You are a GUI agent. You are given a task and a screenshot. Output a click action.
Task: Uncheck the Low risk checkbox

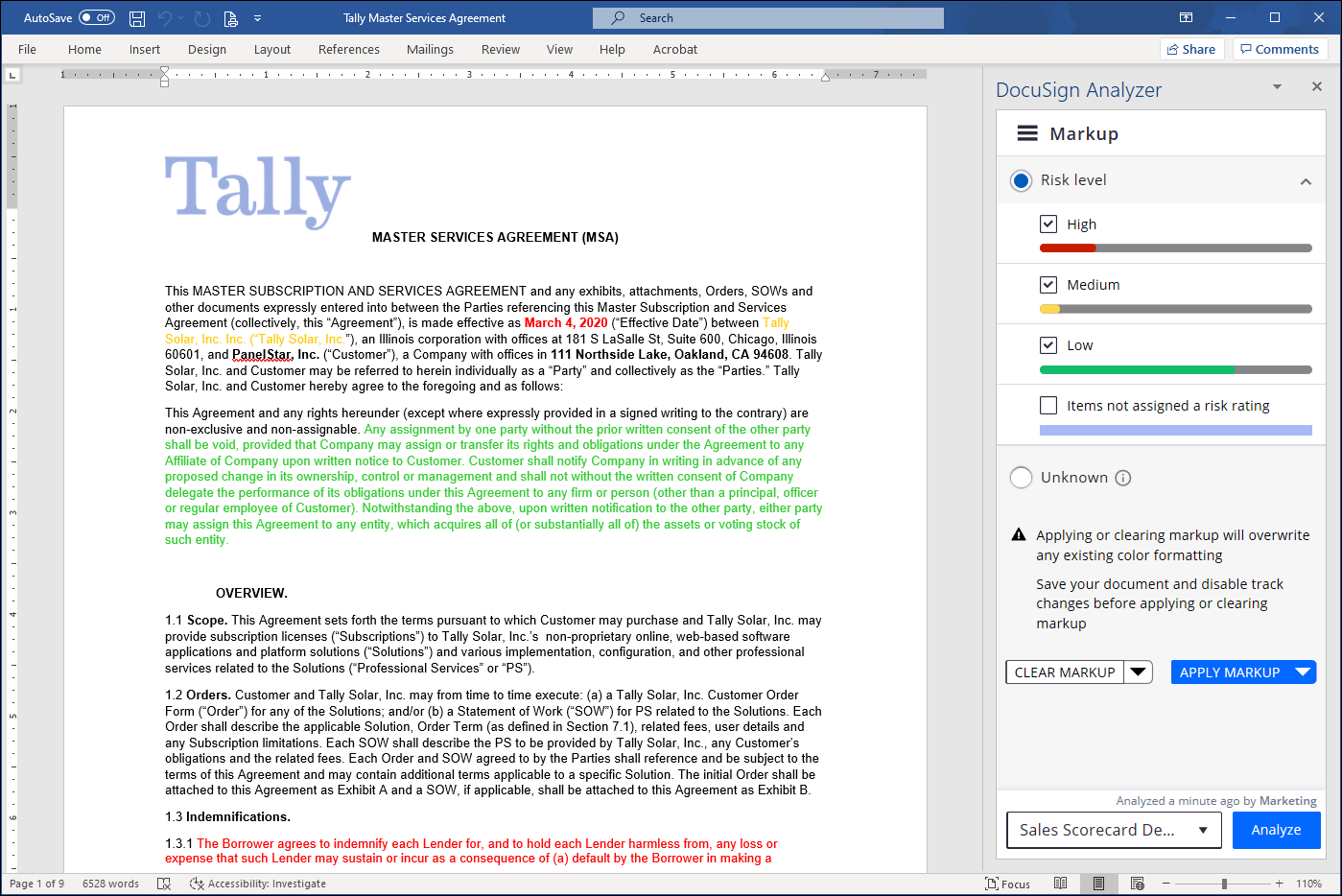point(1048,344)
